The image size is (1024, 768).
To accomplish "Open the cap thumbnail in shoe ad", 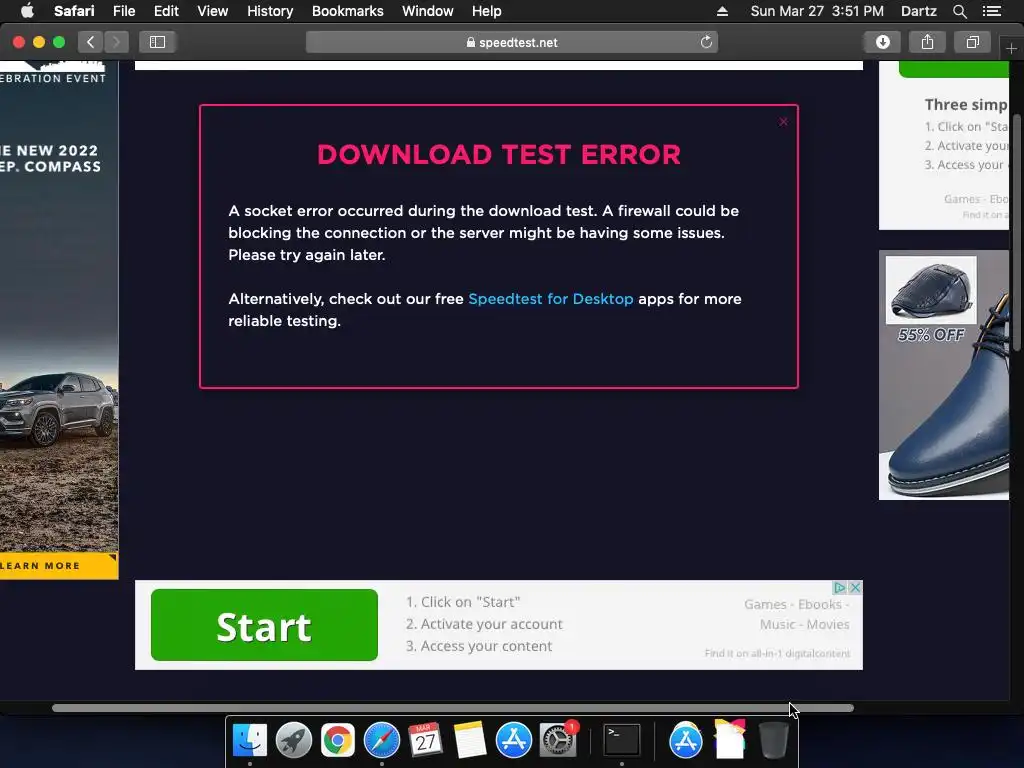I will (x=931, y=290).
